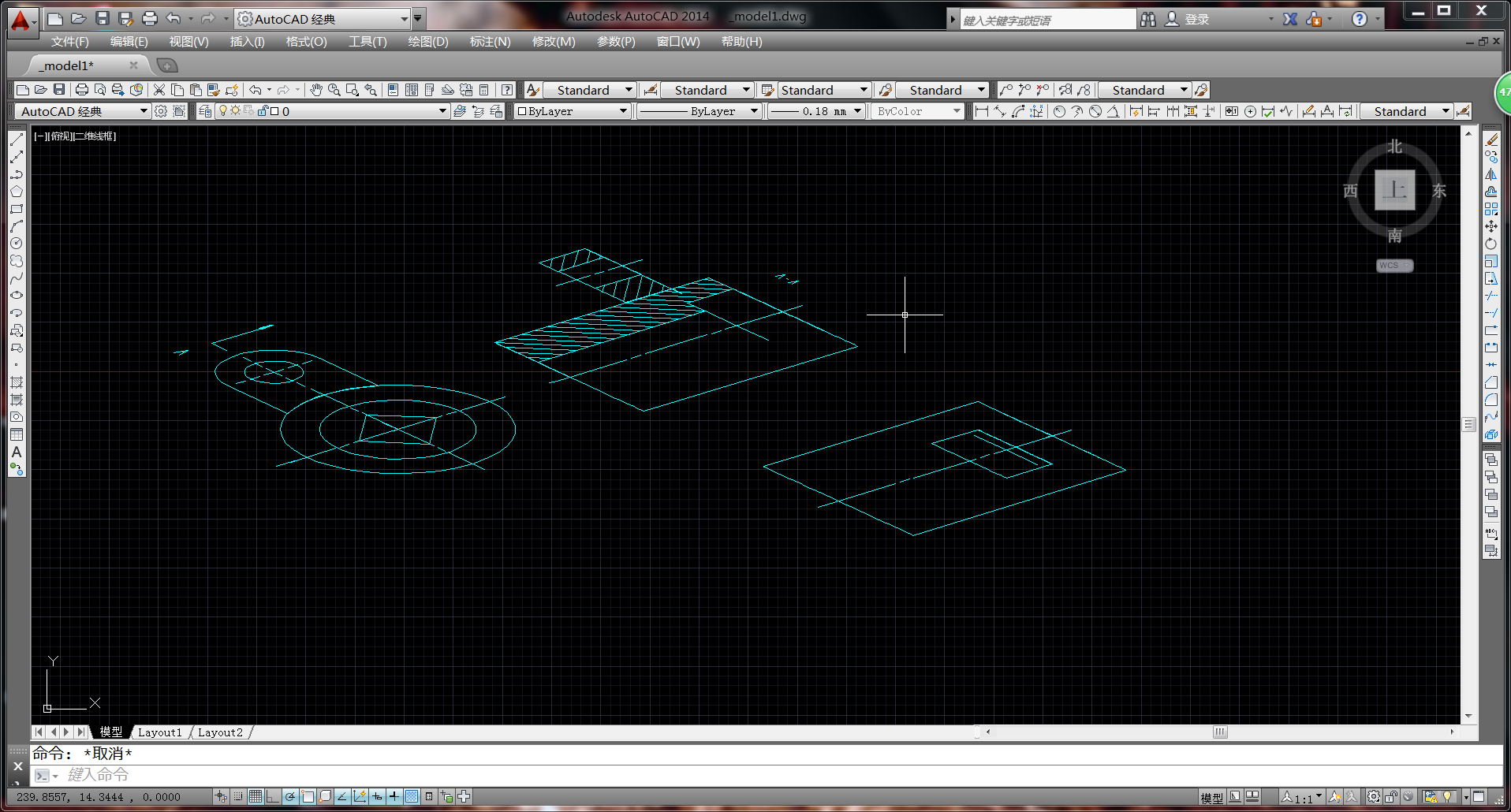Toggle Lineweight display in status bar

pyautogui.click(x=394, y=796)
